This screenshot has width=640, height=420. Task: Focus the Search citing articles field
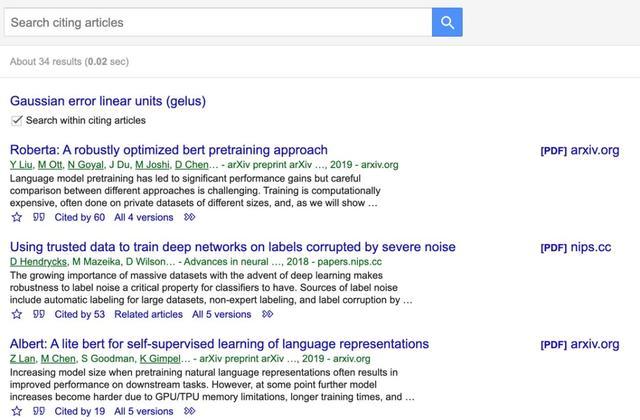pyautogui.click(x=218, y=22)
